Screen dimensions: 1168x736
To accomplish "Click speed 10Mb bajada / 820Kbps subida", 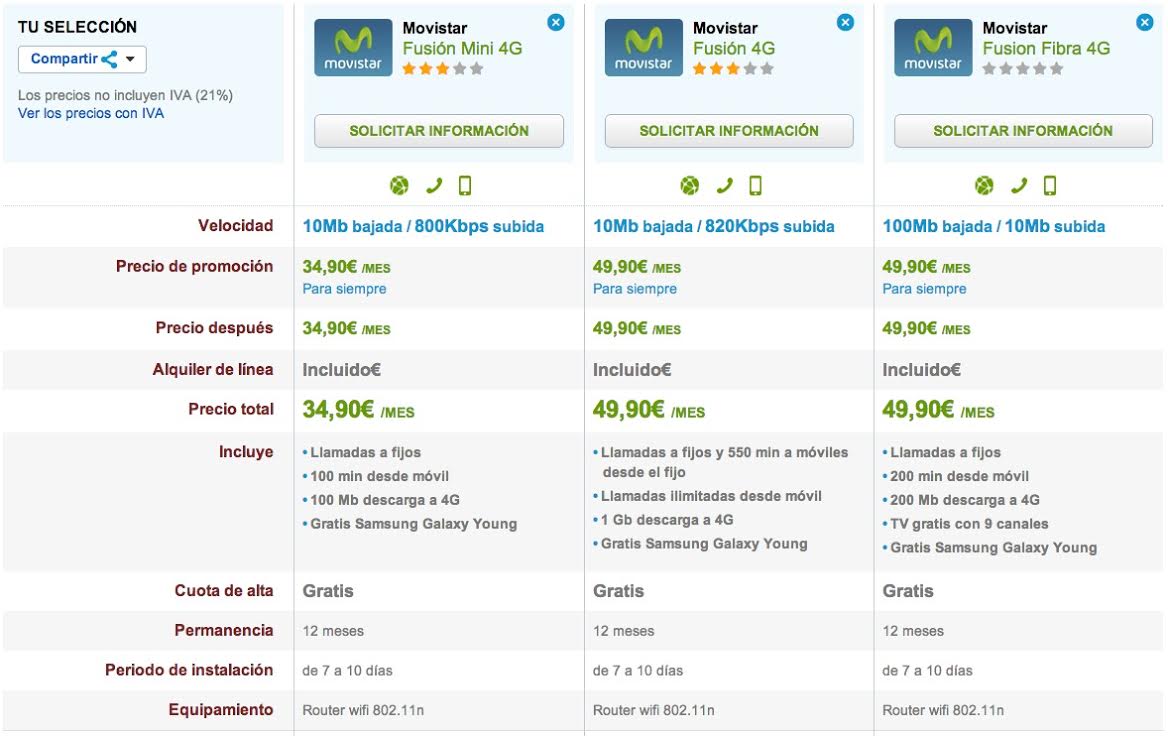I will (x=714, y=226).
